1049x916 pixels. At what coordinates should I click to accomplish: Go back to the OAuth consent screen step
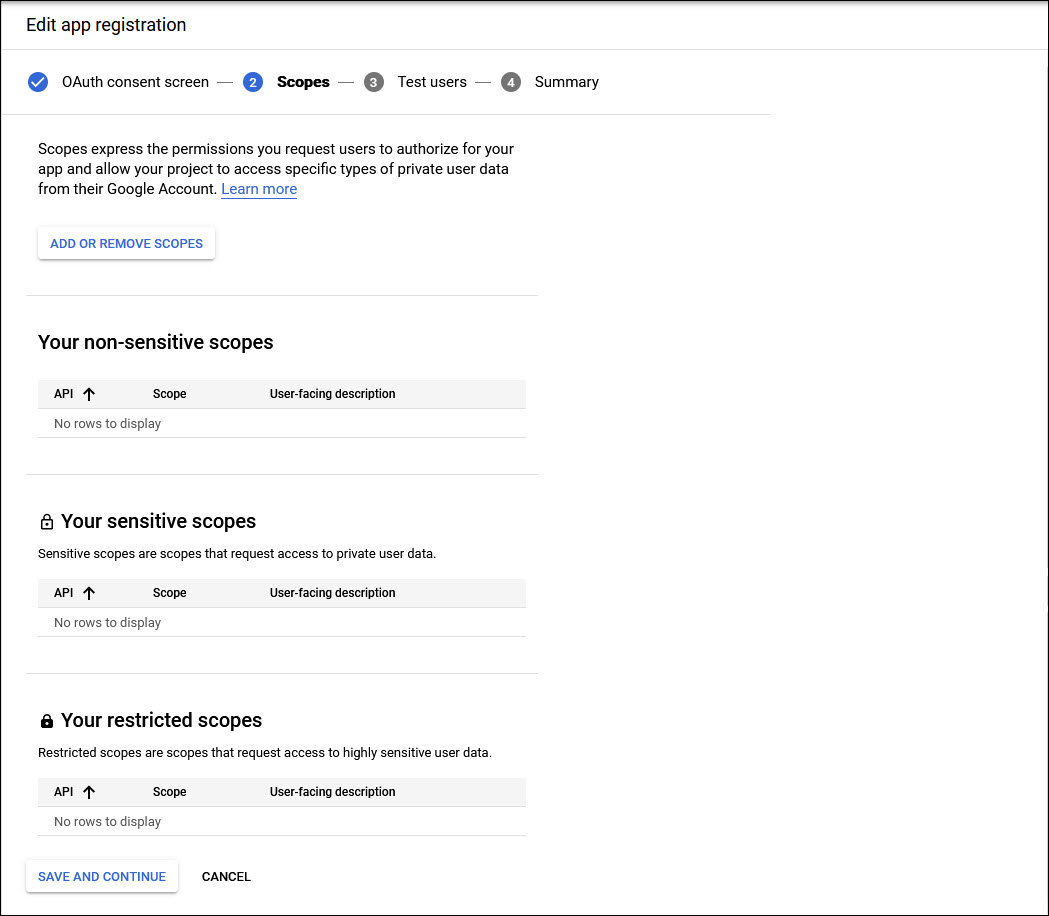[135, 82]
